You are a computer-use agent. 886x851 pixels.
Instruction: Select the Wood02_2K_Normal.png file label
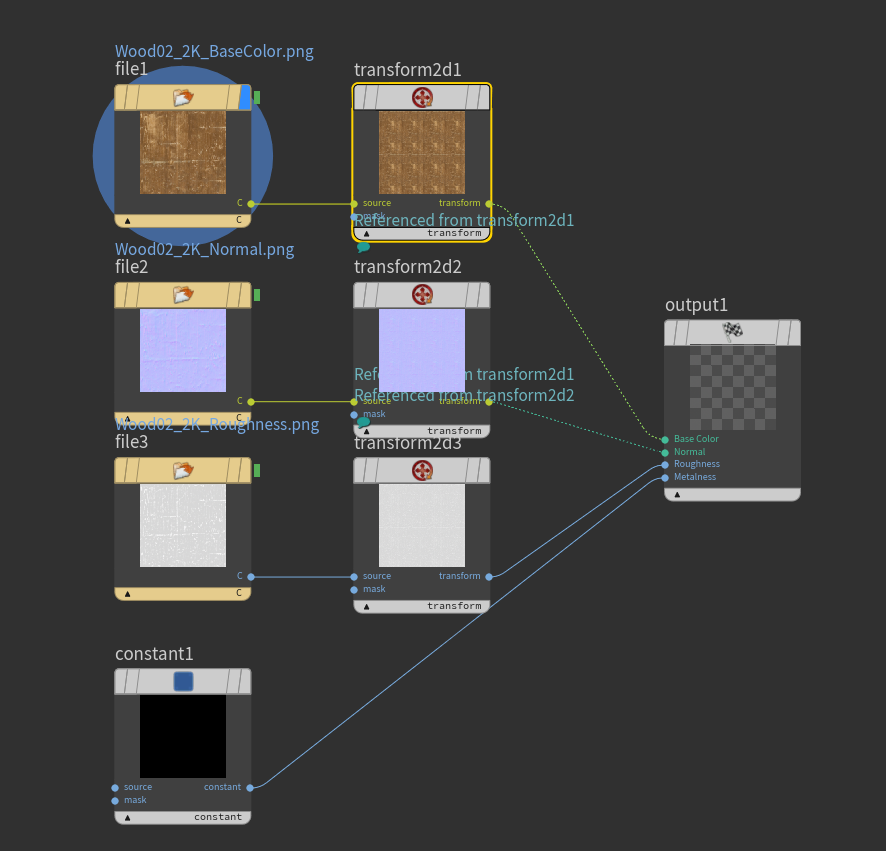(x=204, y=249)
